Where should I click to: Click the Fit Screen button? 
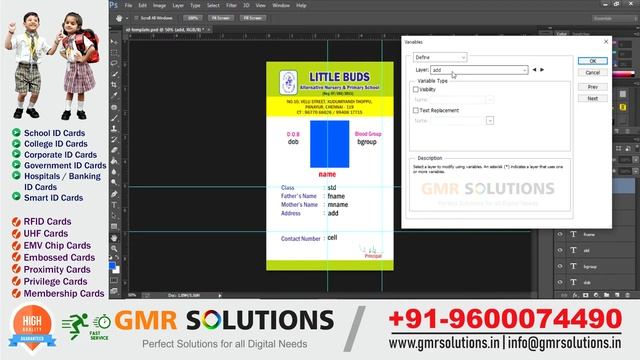click(x=221, y=18)
